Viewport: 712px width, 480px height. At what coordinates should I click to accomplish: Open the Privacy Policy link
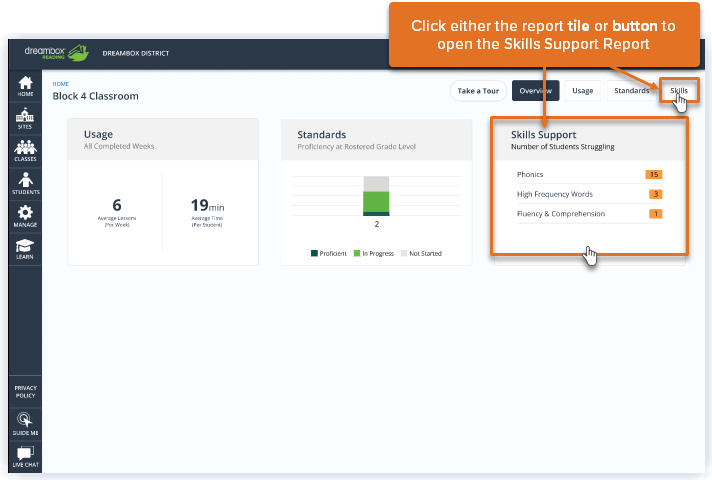[x=25, y=392]
